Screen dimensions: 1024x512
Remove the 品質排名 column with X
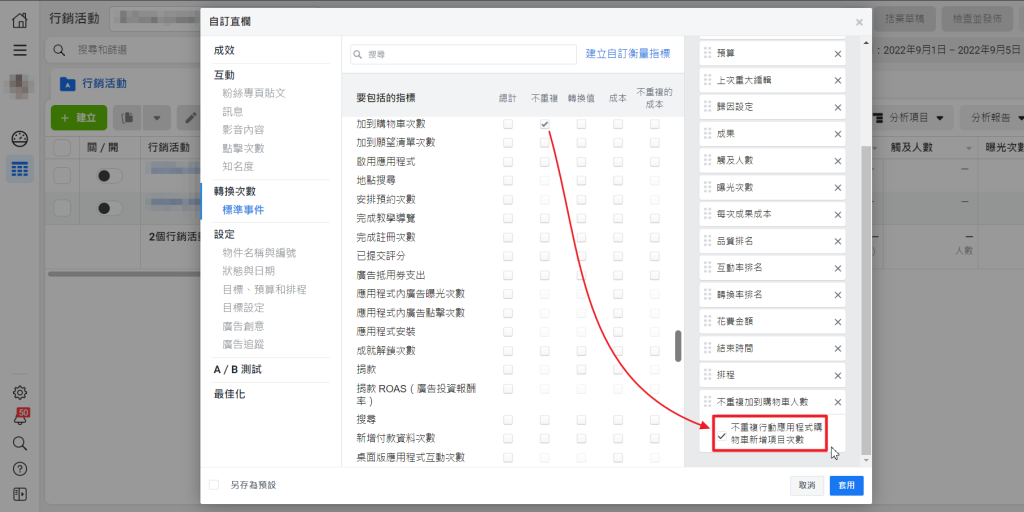(x=838, y=241)
